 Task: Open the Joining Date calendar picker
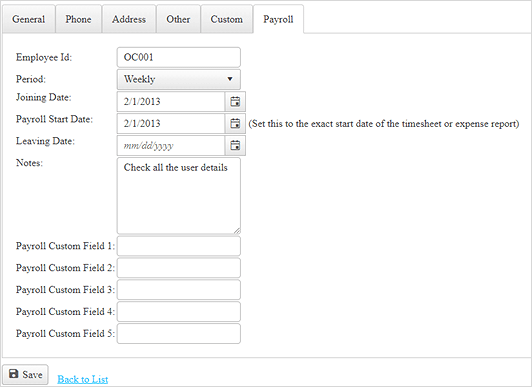235,101
